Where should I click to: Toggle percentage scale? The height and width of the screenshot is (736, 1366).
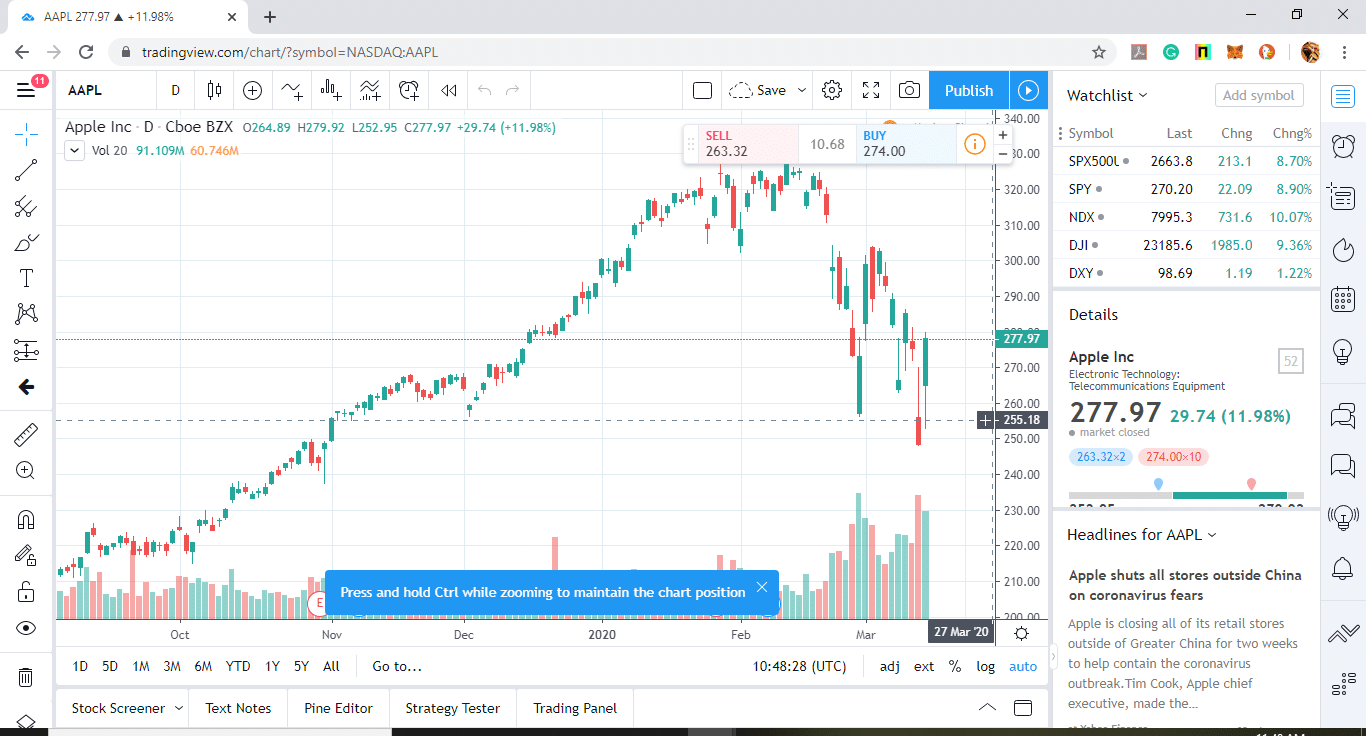pos(955,666)
